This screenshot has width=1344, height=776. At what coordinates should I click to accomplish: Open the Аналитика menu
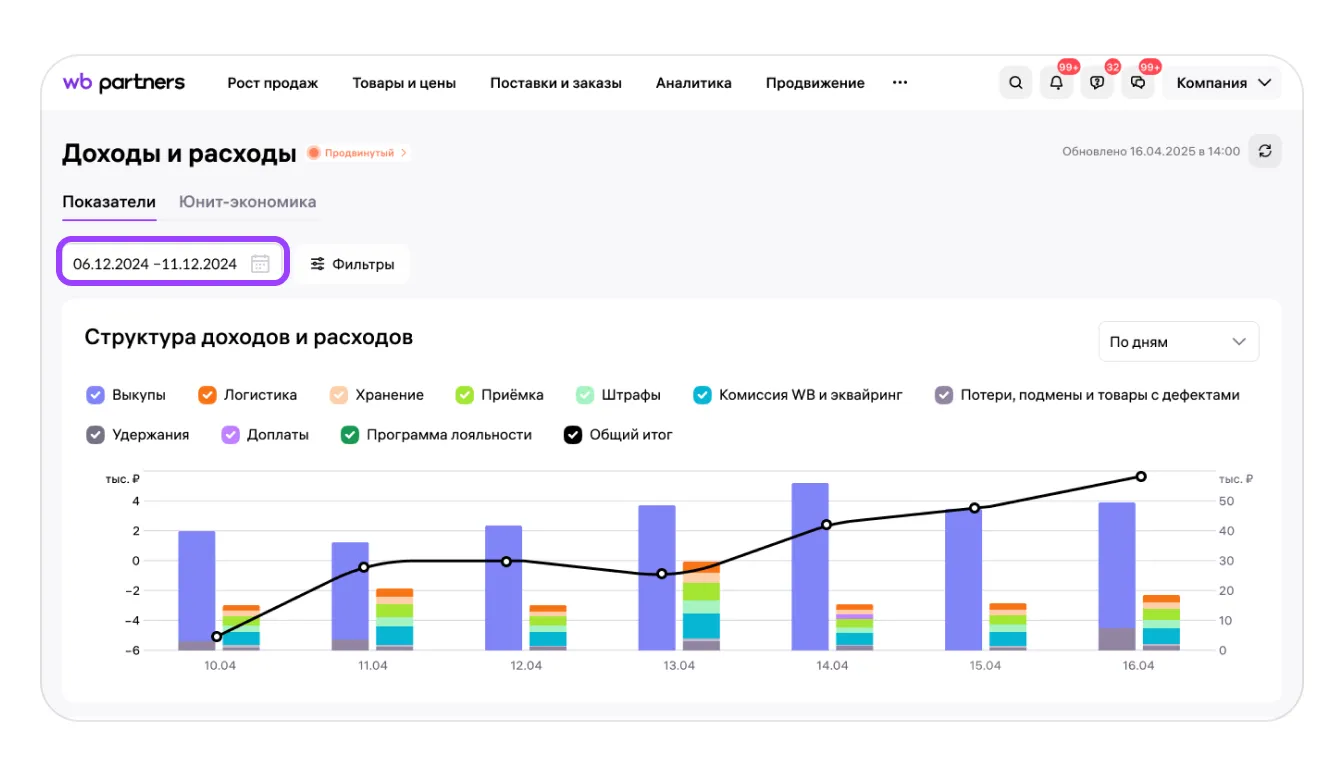click(x=694, y=83)
